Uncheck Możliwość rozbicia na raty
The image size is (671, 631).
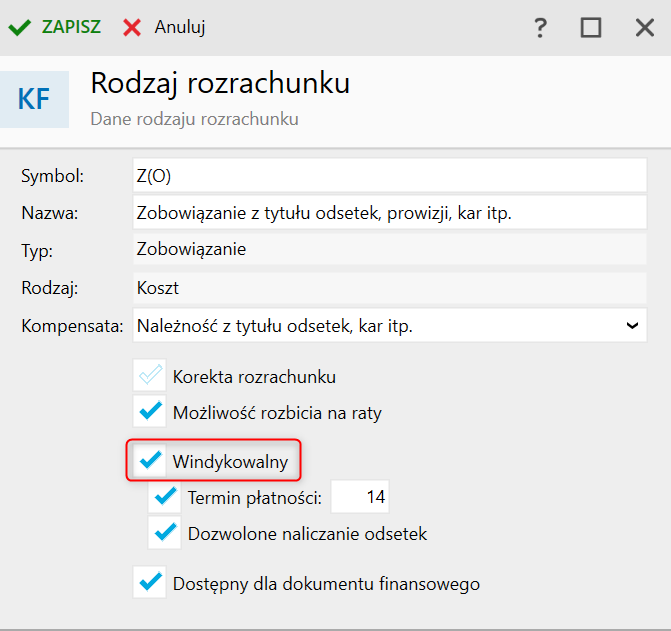[151, 411]
